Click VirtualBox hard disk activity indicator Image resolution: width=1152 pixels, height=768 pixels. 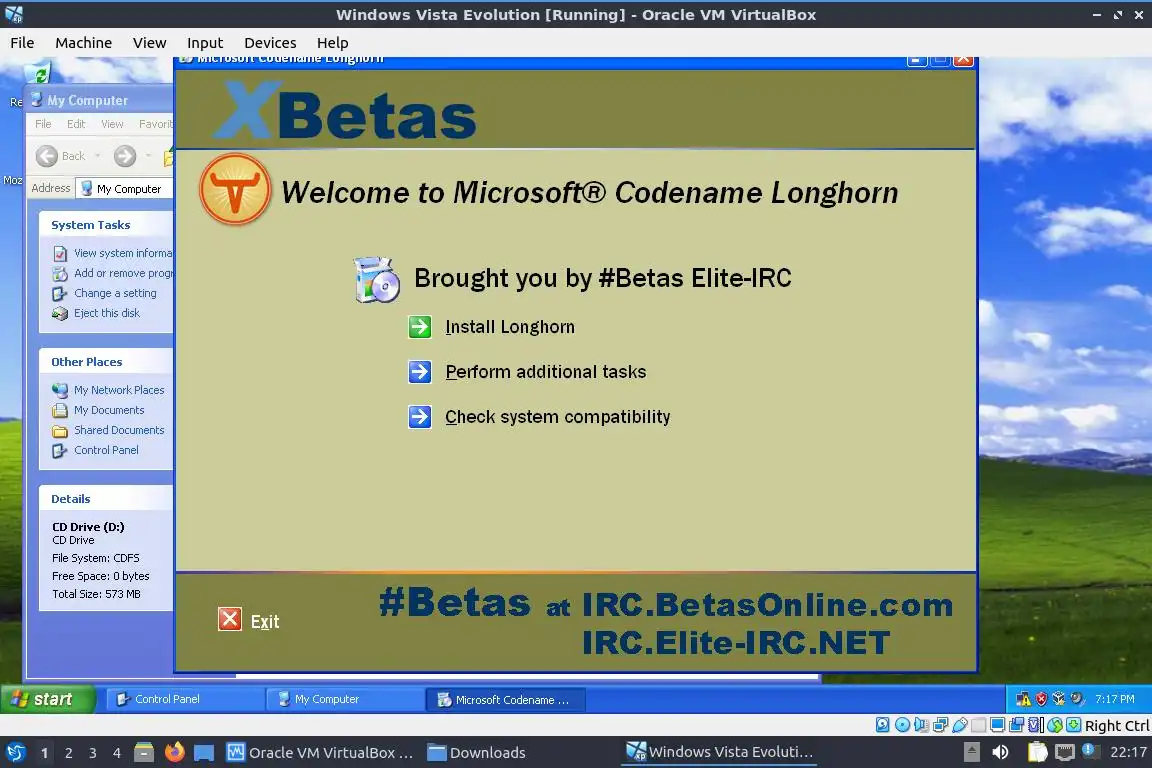pos(882,725)
